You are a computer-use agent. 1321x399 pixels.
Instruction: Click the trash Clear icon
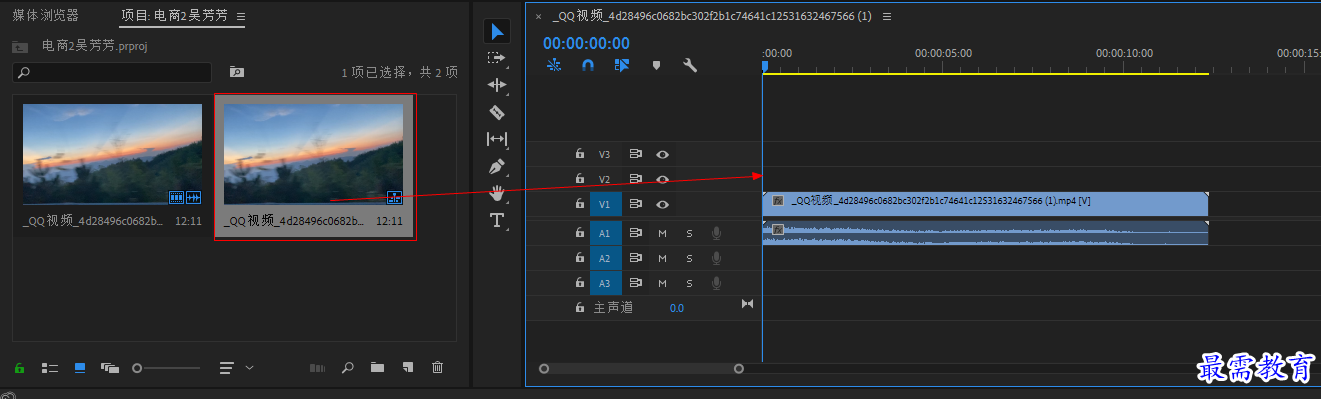pos(437,368)
